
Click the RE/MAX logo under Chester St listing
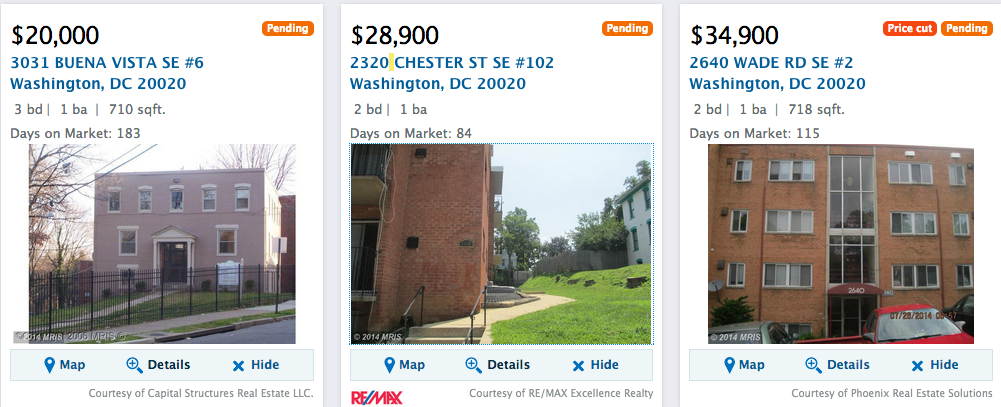click(377, 398)
